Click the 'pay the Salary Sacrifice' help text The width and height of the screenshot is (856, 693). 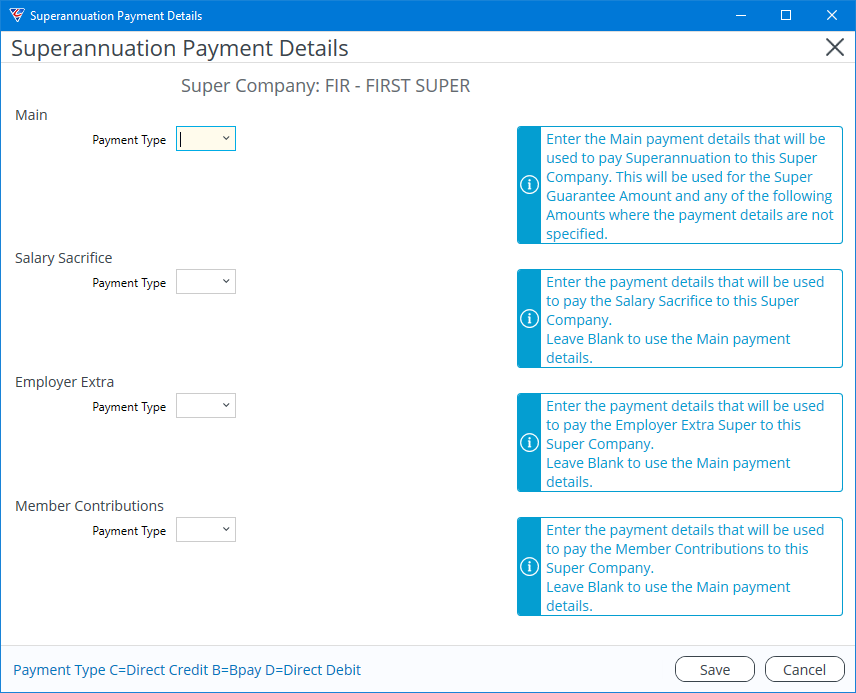[685, 319]
